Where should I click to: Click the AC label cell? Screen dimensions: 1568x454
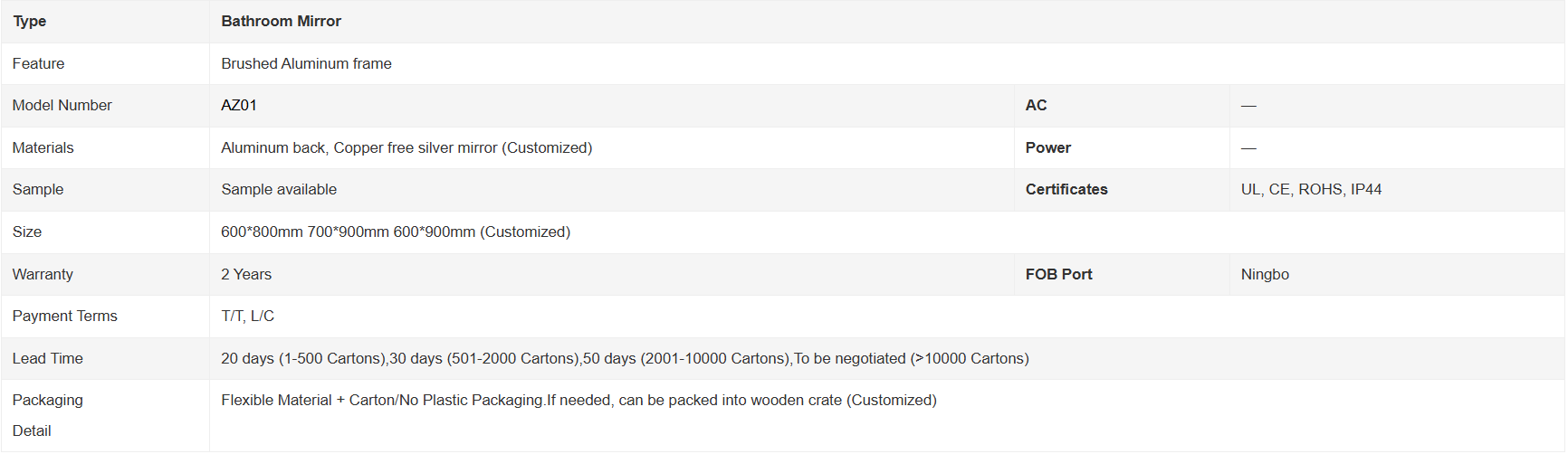[1121, 106]
